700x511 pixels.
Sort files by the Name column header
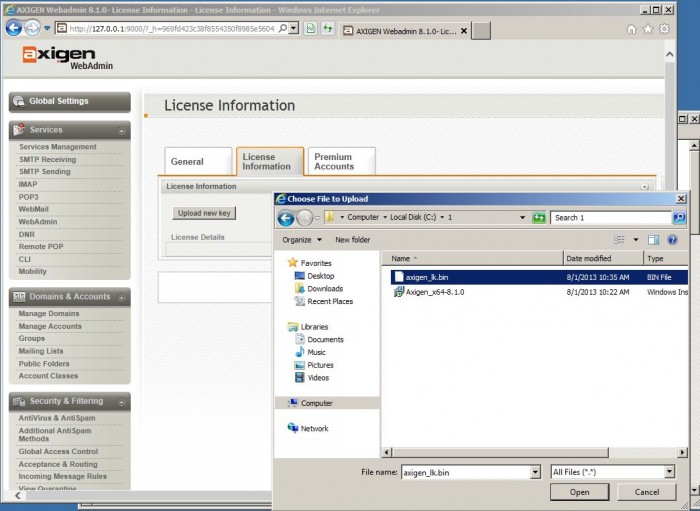pos(473,258)
